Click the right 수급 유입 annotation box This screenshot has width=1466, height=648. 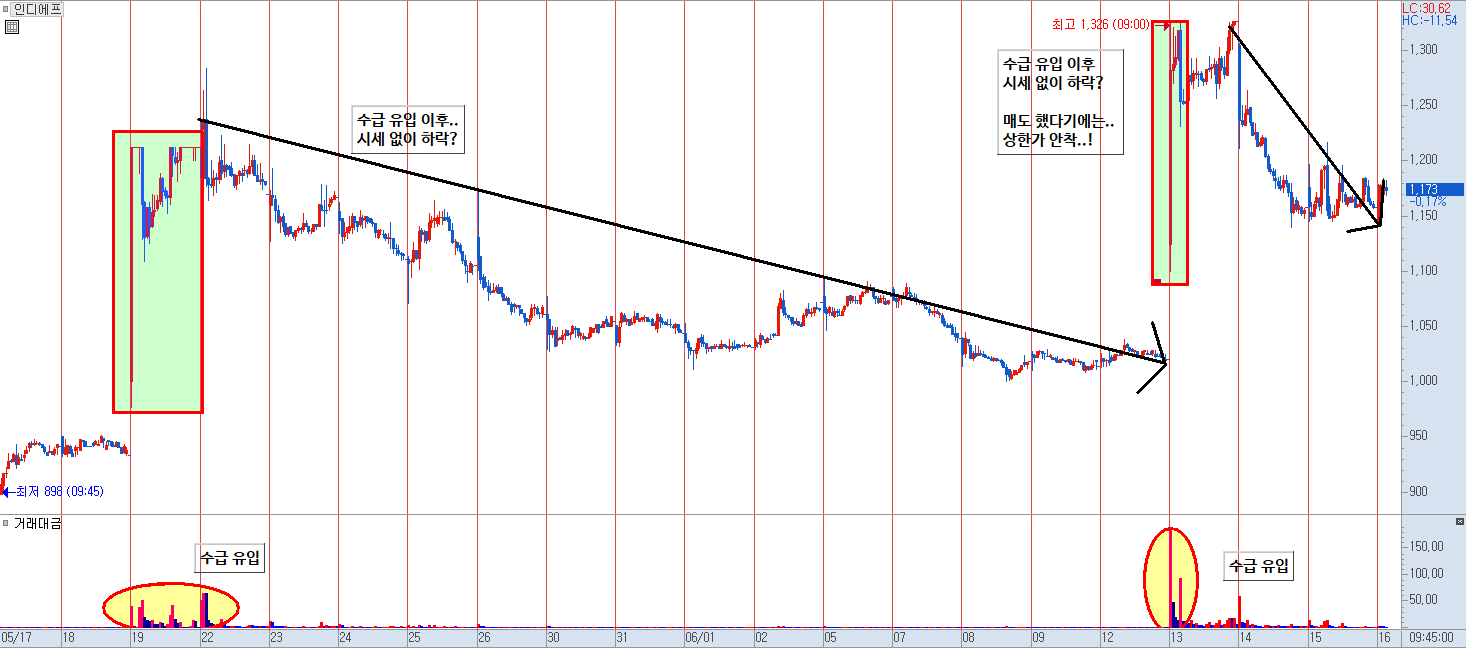tap(1258, 566)
